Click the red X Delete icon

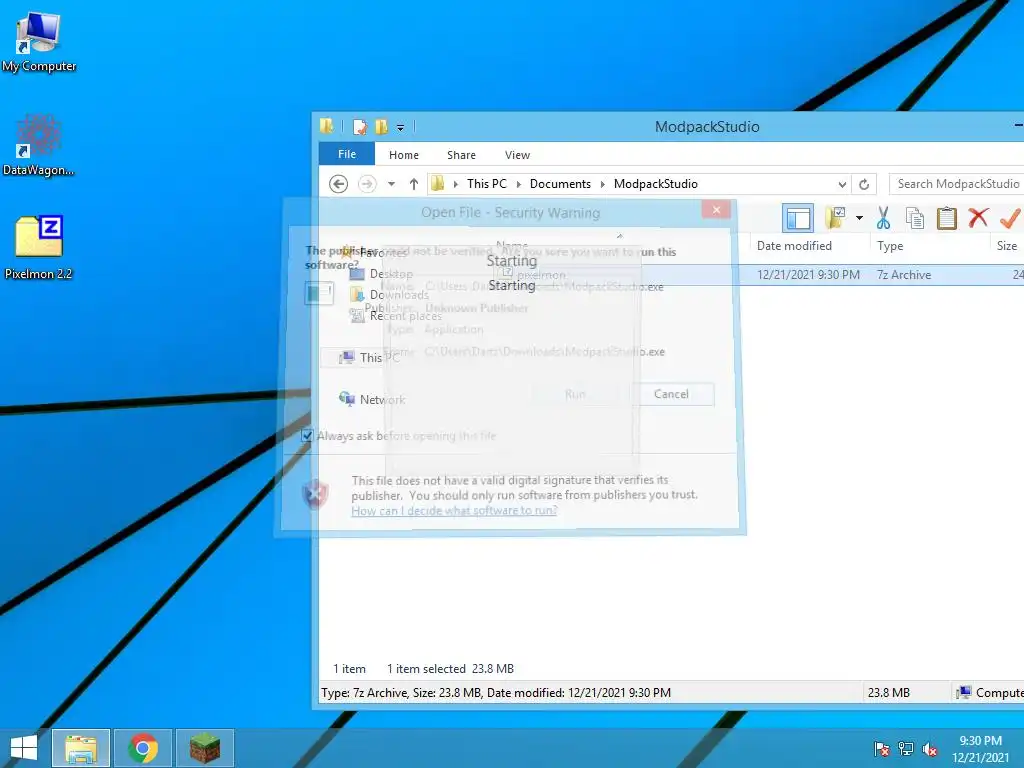(x=978, y=218)
